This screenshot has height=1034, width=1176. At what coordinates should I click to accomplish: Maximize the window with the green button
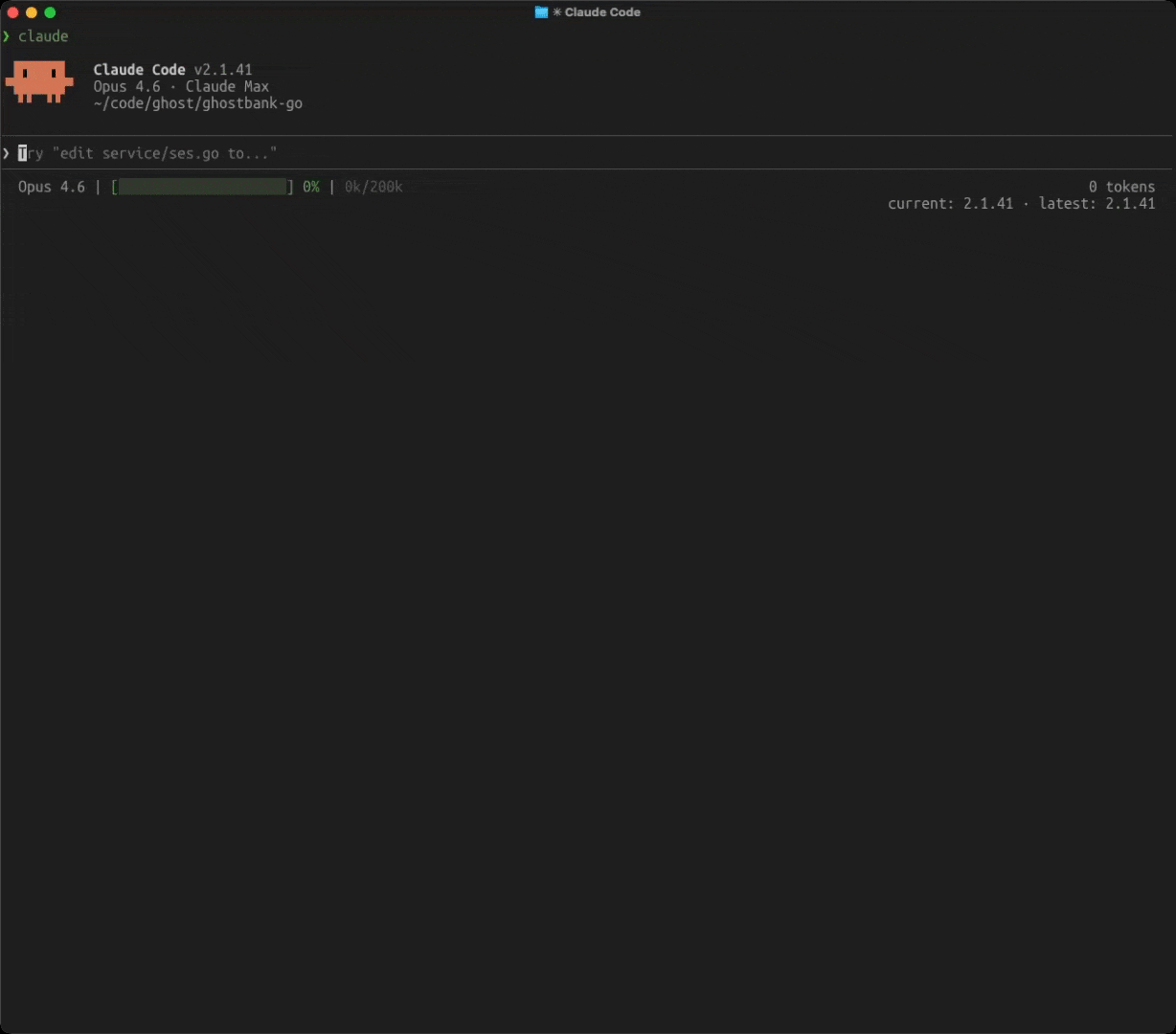click(x=50, y=12)
